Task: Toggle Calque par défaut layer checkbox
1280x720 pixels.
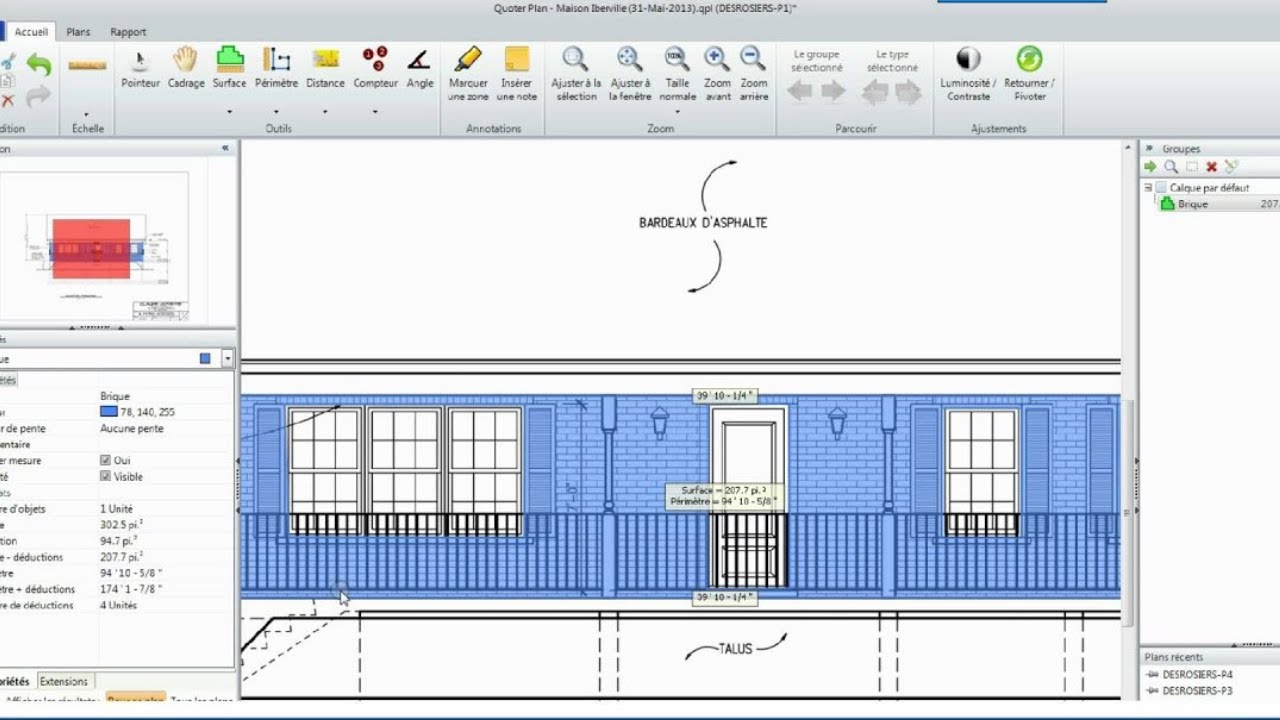Action: (x=1161, y=188)
